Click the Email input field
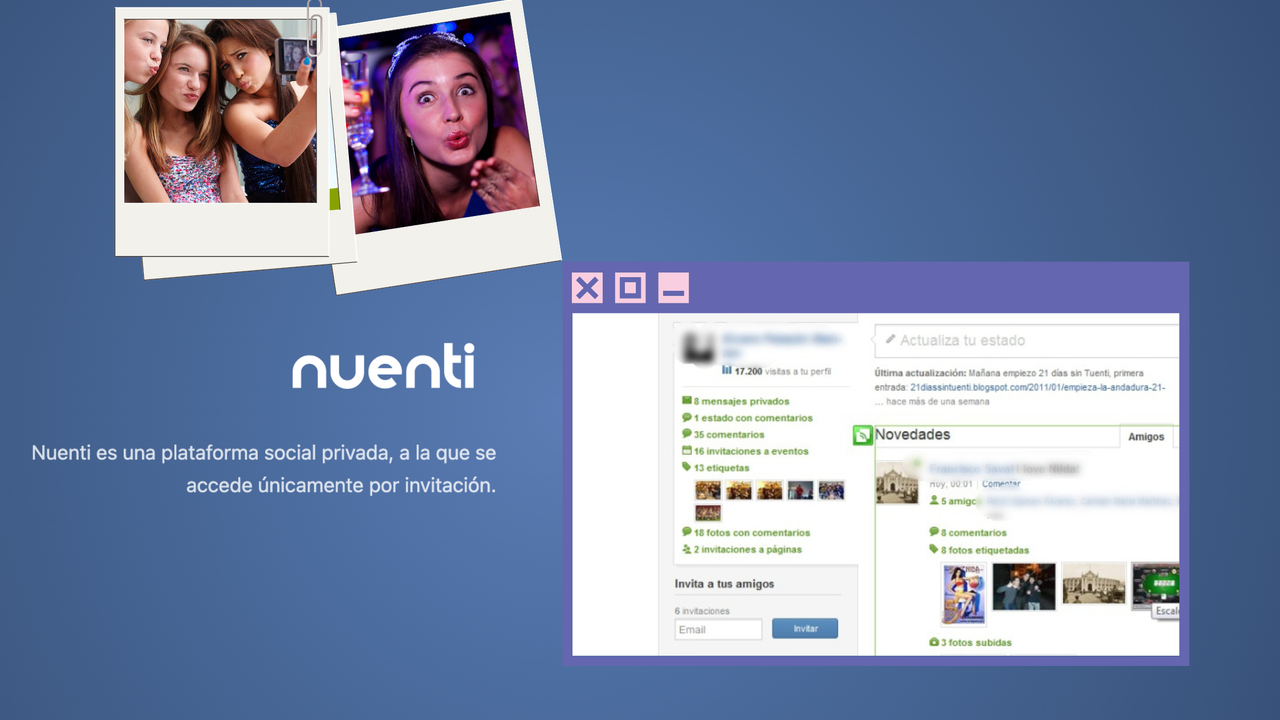 (x=718, y=629)
